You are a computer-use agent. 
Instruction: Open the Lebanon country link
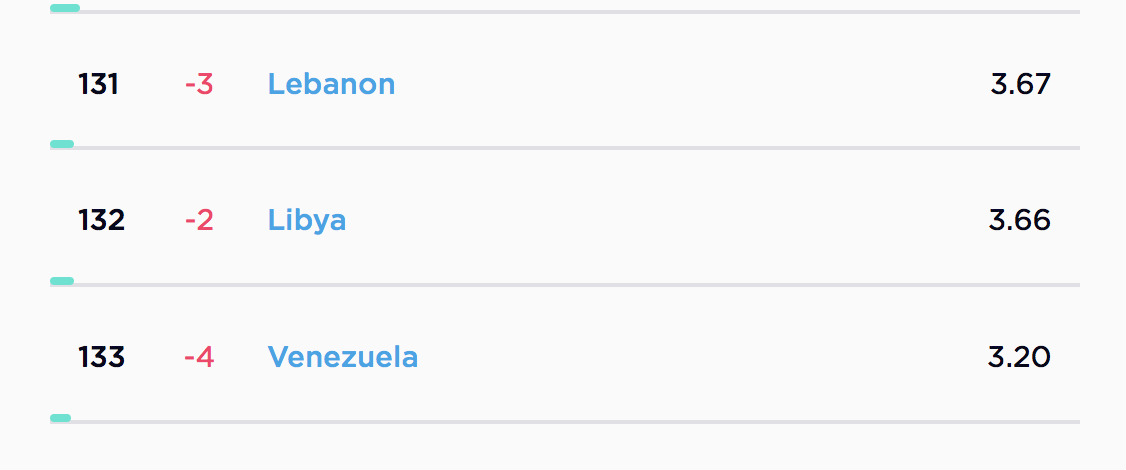[x=331, y=84]
